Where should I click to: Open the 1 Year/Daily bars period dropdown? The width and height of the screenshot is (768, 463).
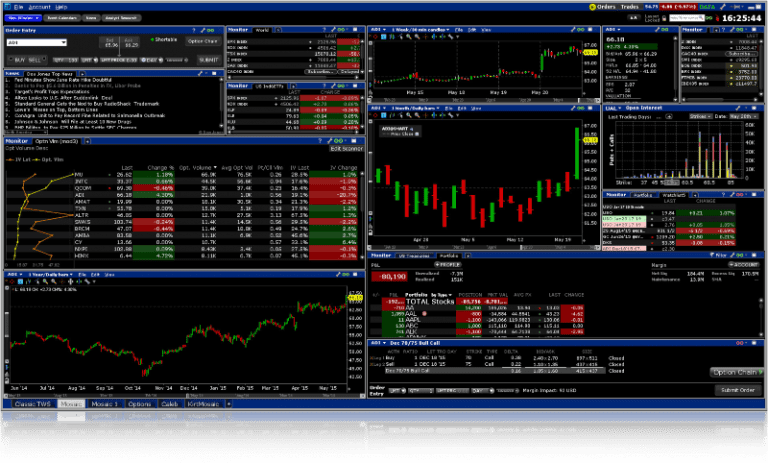pyautogui.click(x=51, y=274)
